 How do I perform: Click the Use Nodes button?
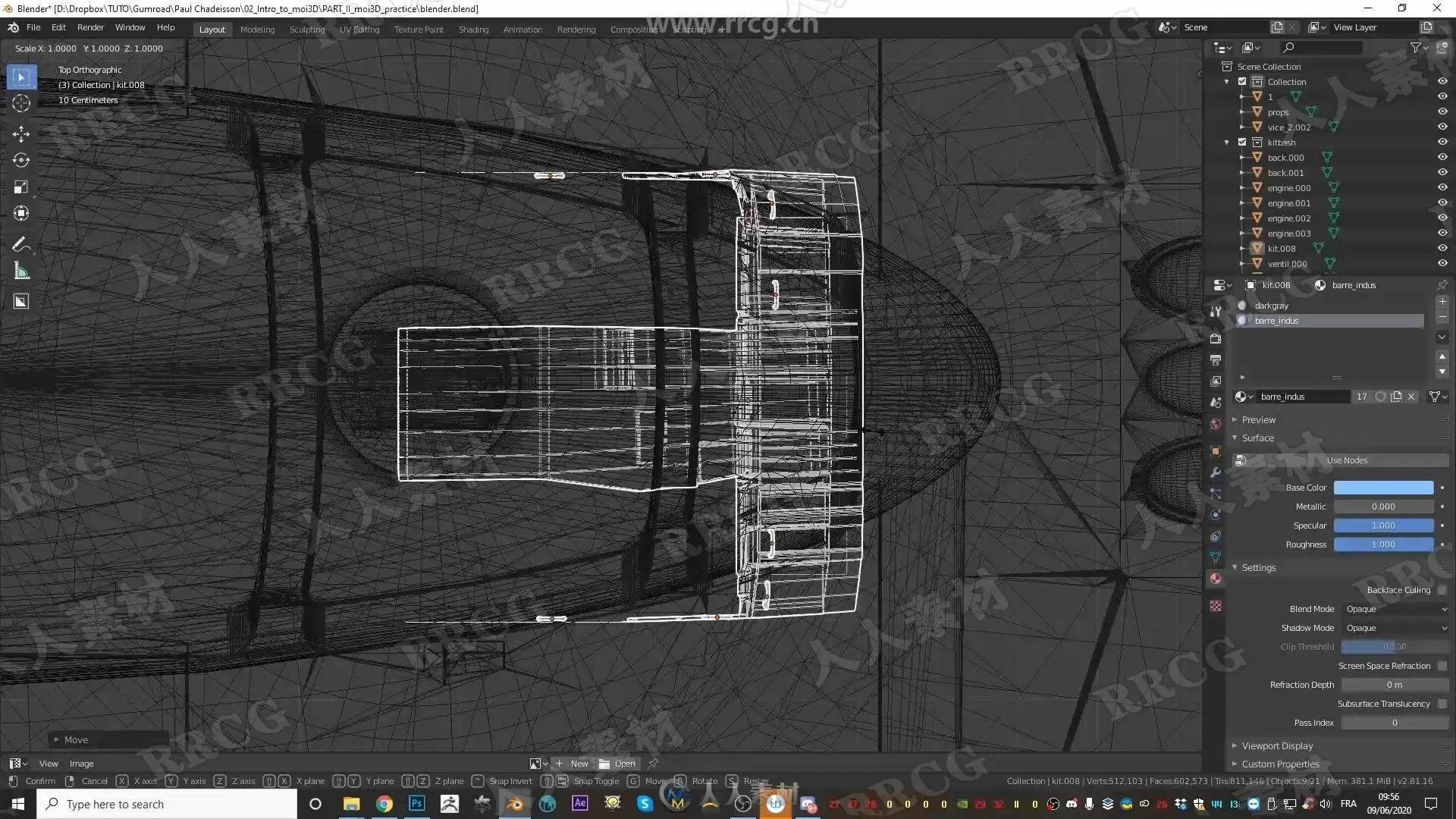[1346, 460]
